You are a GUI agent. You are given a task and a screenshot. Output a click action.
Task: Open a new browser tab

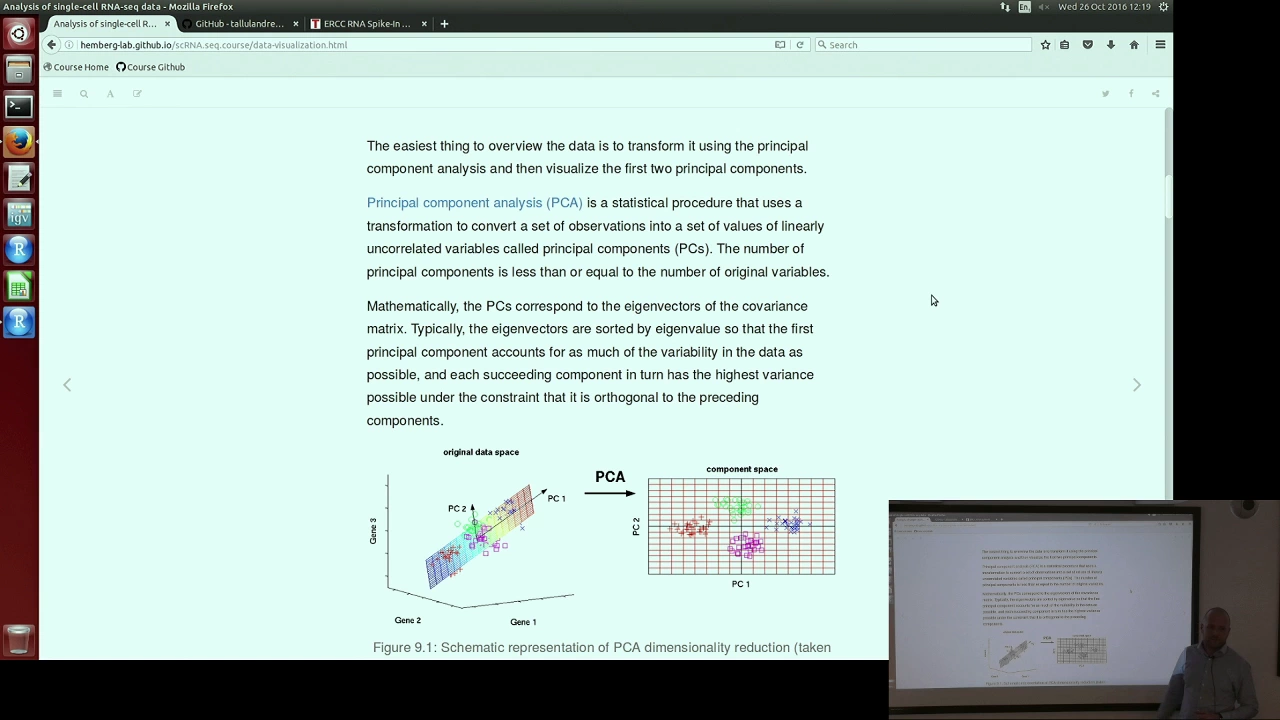pyautogui.click(x=444, y=23)
